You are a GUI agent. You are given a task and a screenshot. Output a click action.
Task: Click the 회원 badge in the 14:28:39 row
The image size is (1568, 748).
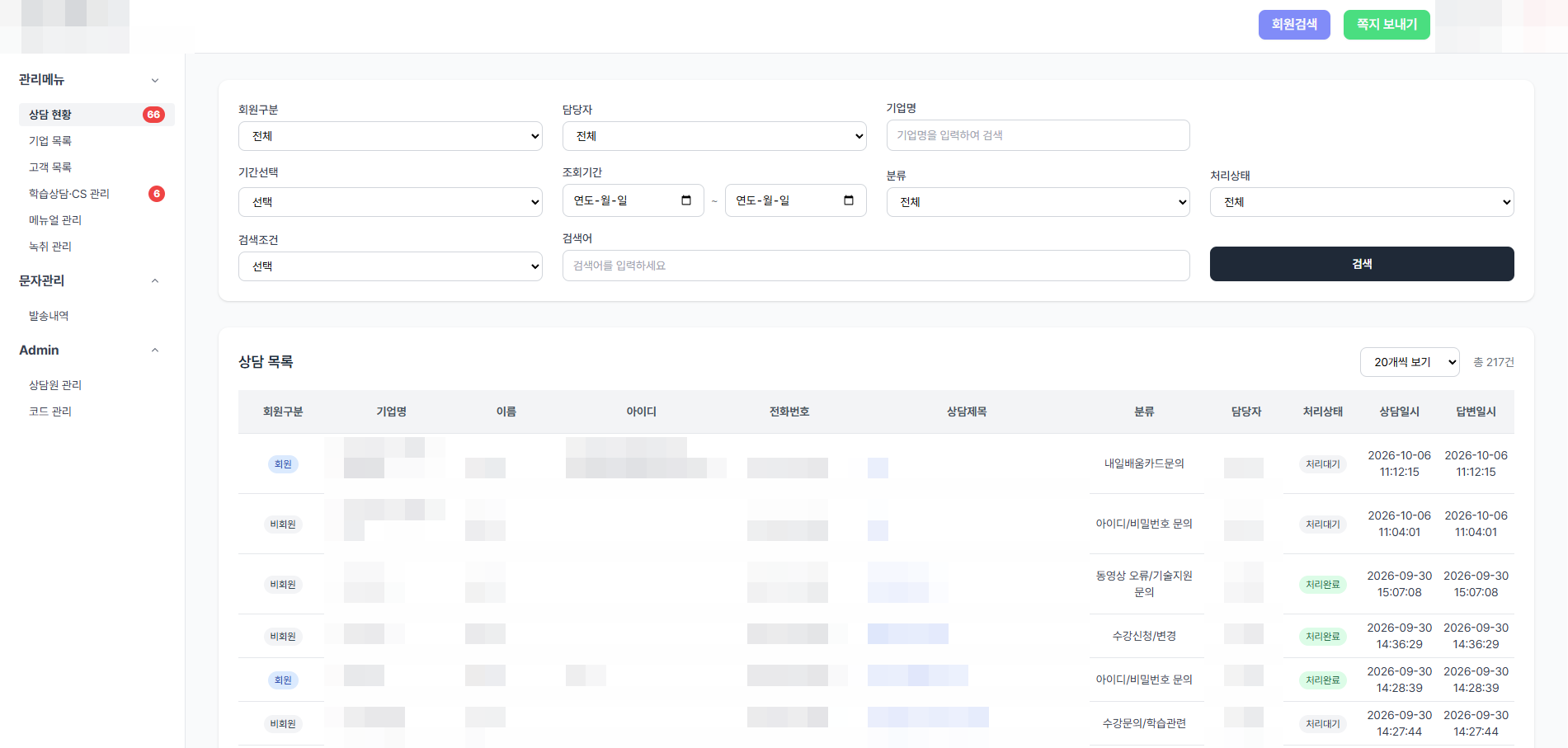pyautogui.click(x=283, y=680)
